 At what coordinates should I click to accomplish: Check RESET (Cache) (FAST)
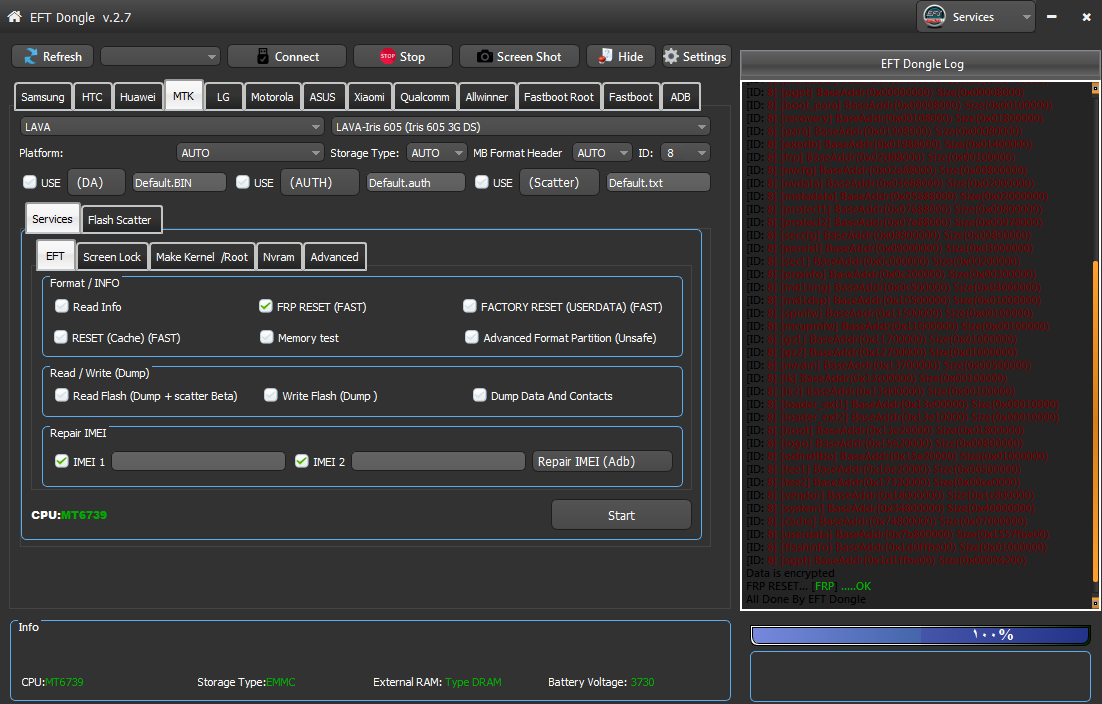point(61,337)
